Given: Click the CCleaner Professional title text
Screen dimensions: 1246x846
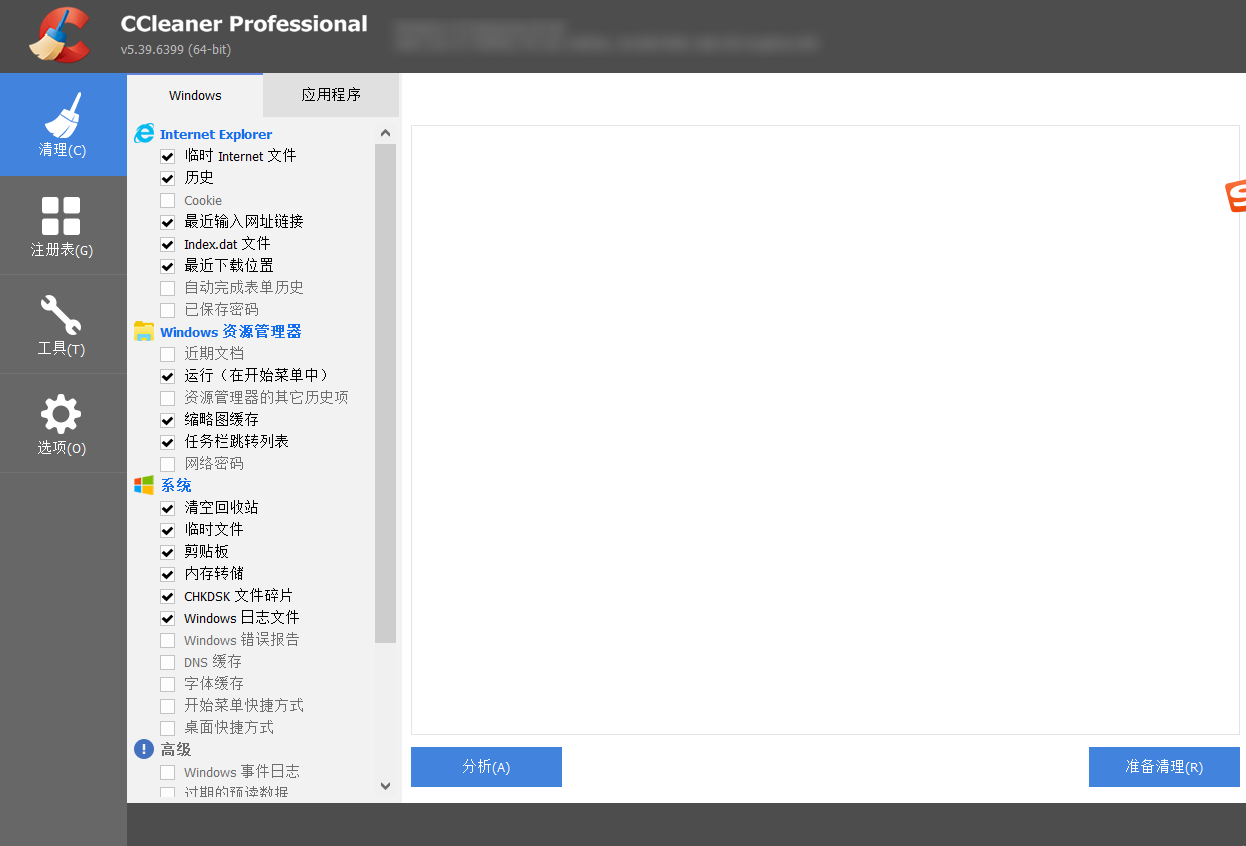Looking at the screenshot, I should 244,23.
